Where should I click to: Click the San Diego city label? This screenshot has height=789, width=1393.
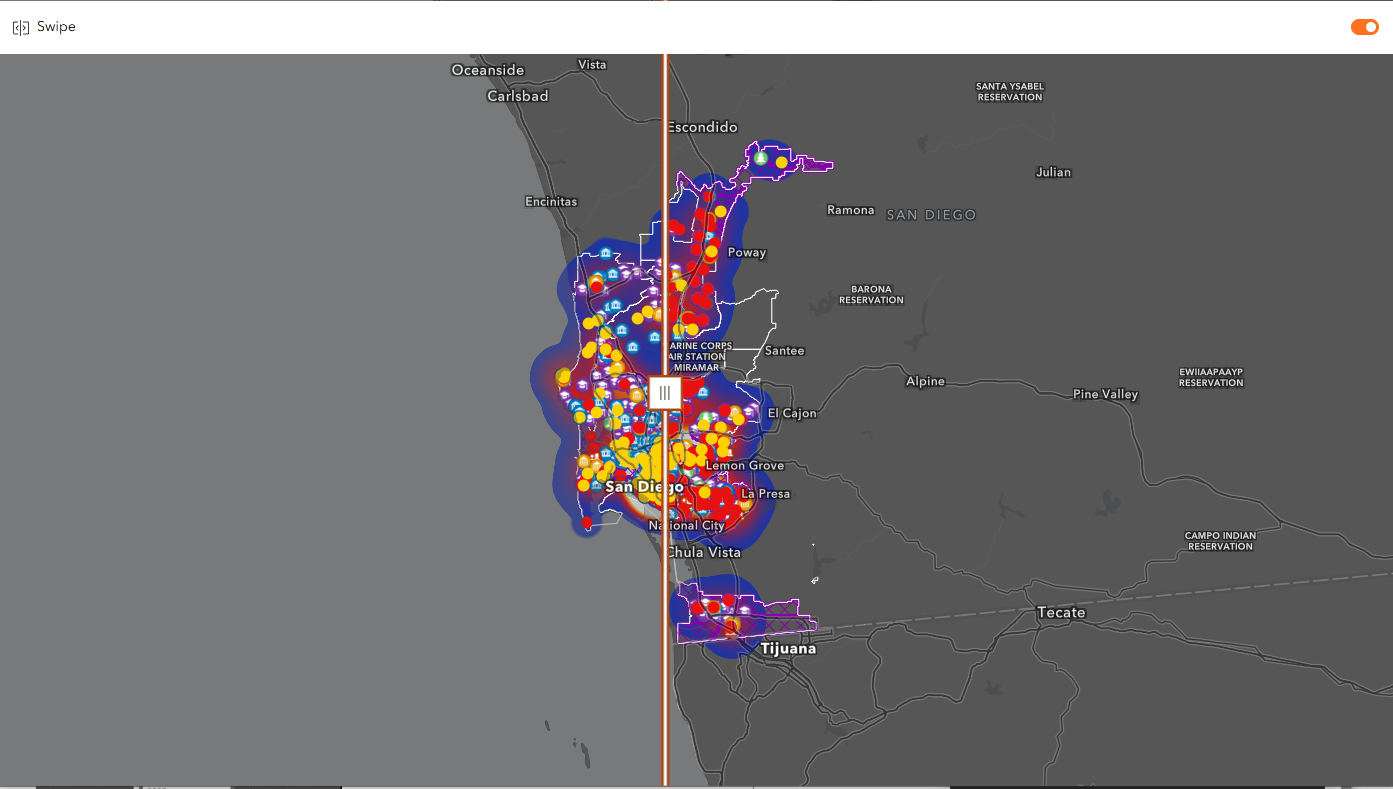coord(645,486)
